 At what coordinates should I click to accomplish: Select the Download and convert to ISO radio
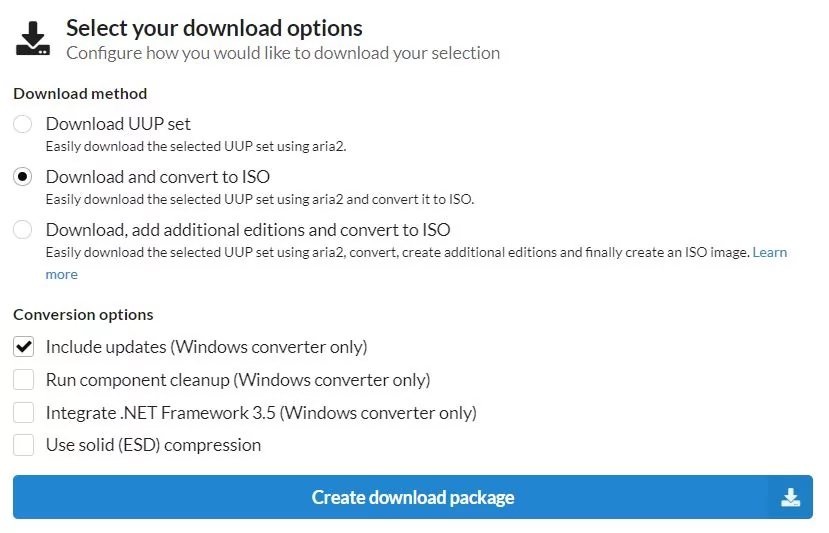(x=23, y=177)
